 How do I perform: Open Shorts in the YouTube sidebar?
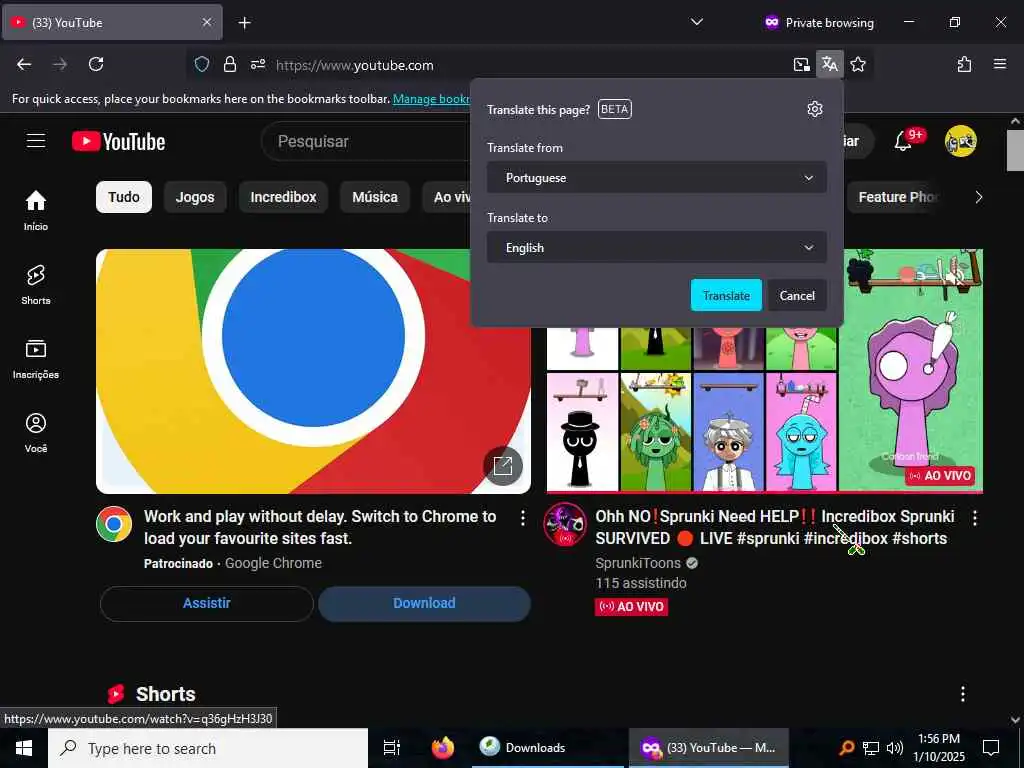click(36, 285)
